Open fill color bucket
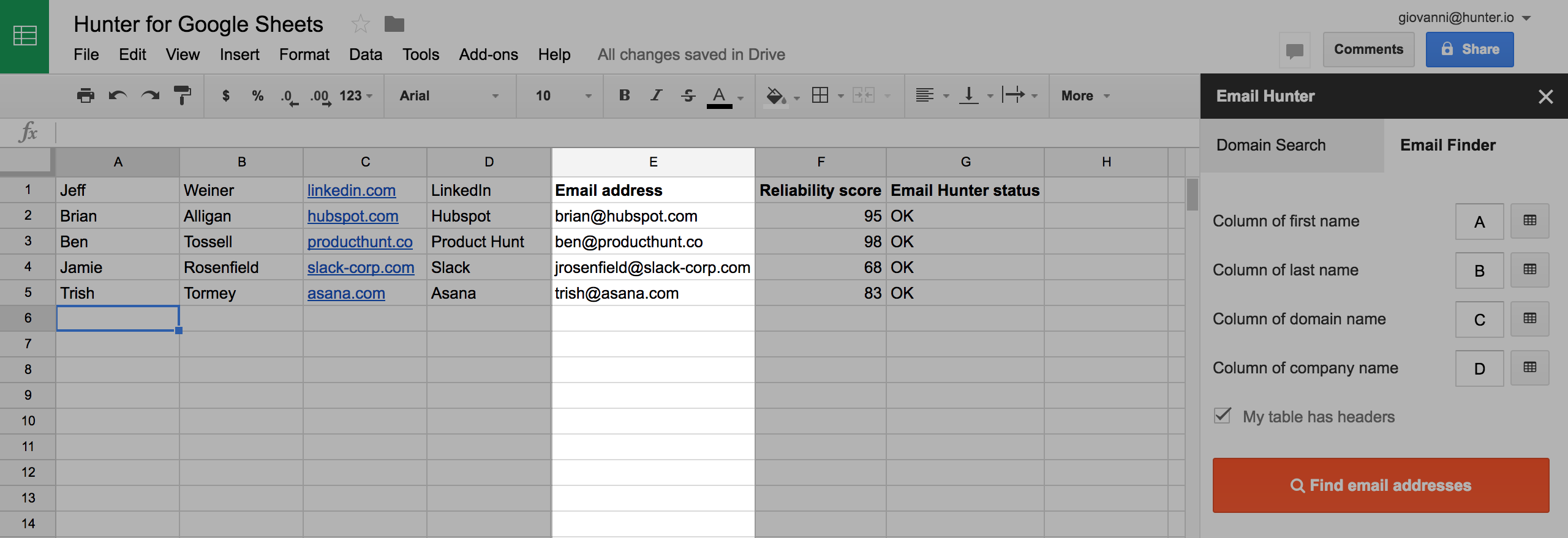 (x=776, y=95)
